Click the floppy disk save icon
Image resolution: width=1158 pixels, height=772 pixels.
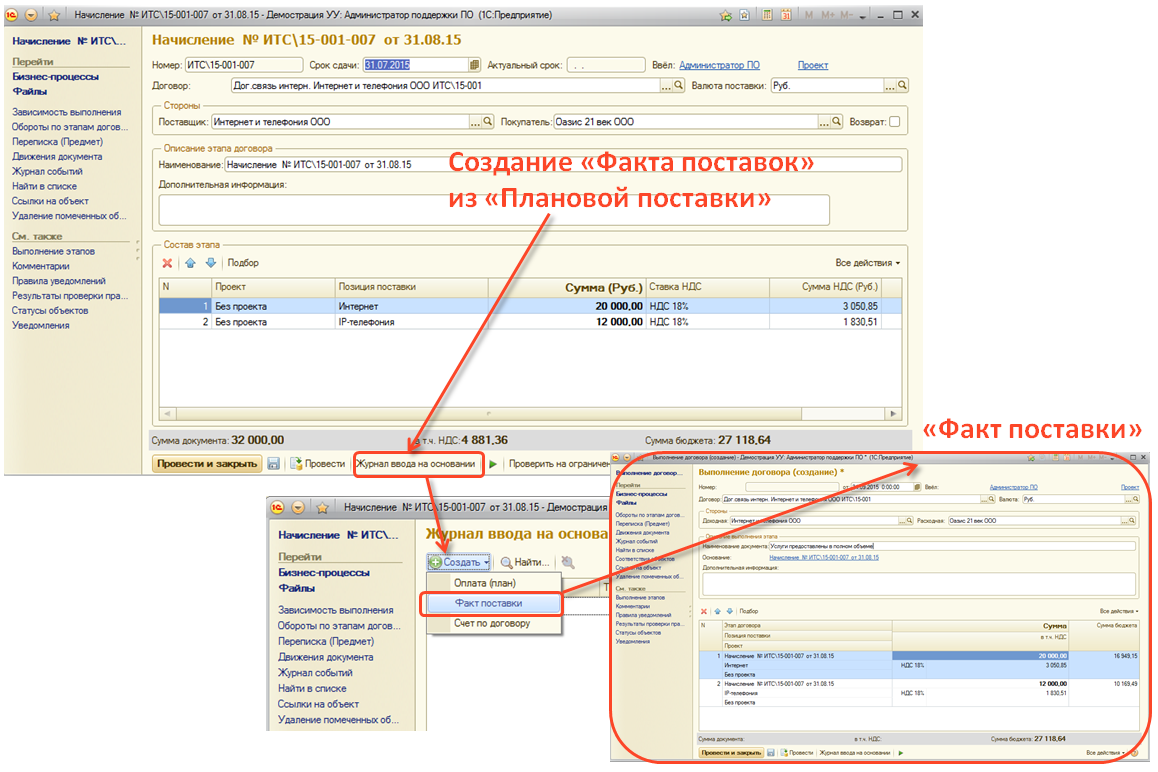pos(273,464)
